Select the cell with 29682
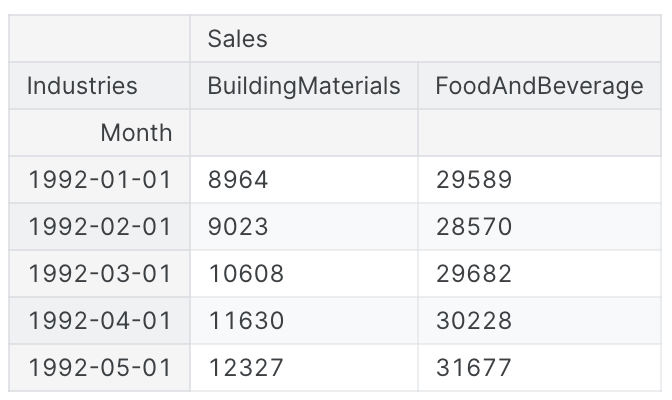Viewport: 672px width, 400px height. click(474, 274)
